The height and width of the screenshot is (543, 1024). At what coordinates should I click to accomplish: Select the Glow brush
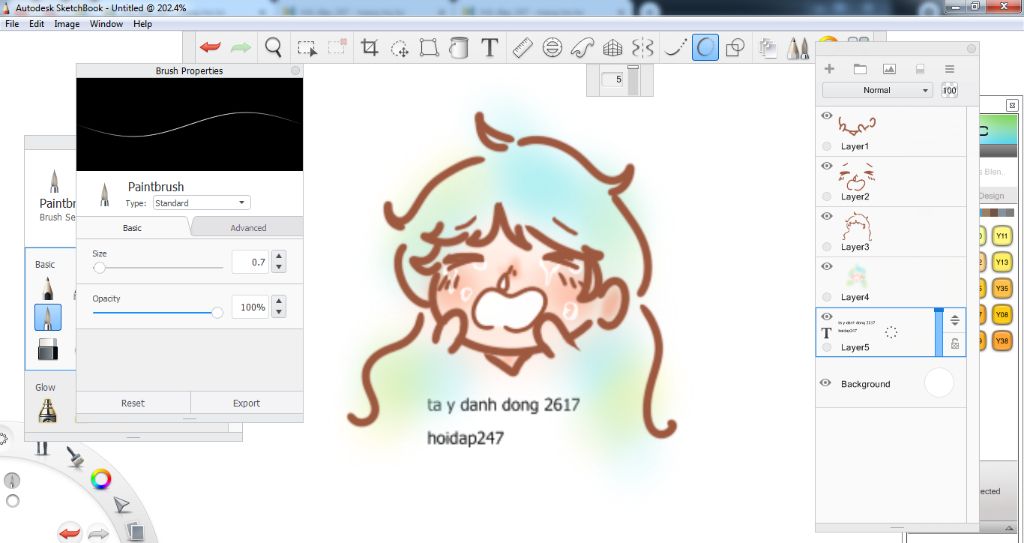click(47, 410)
